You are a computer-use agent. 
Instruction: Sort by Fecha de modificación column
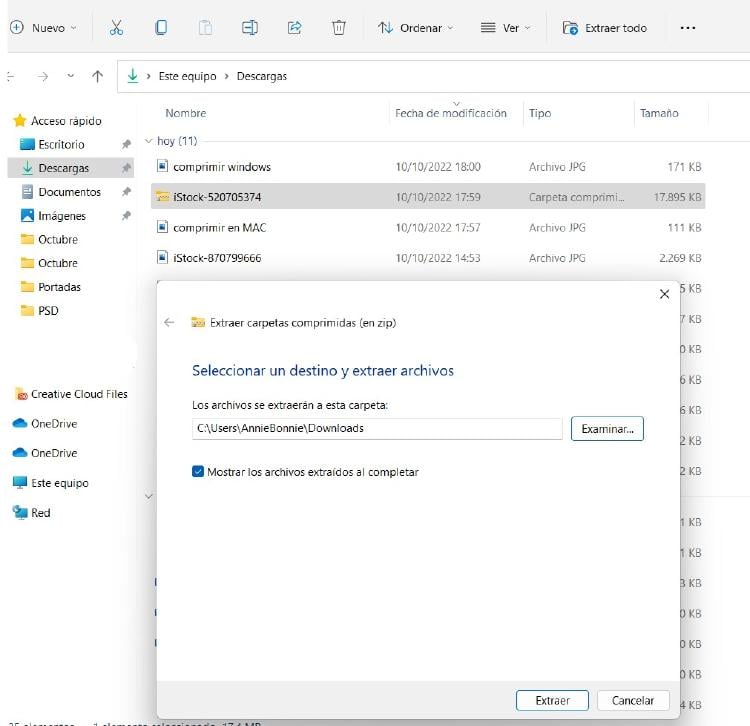[x=451, y=113]
